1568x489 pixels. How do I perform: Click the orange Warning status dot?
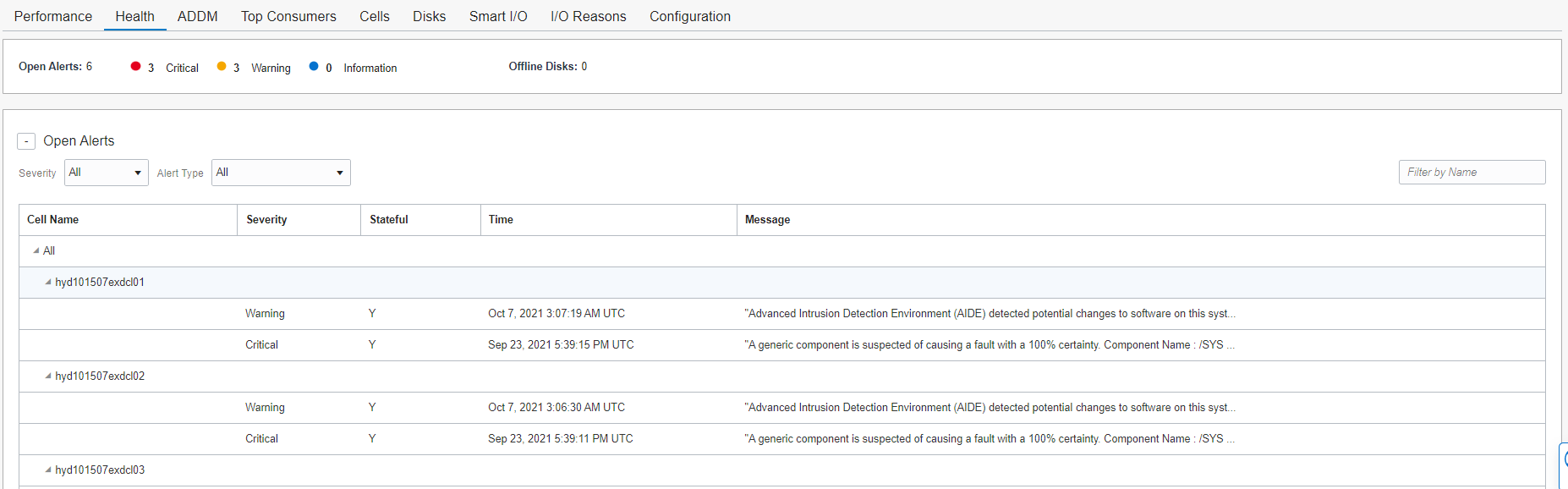(222, 66)
